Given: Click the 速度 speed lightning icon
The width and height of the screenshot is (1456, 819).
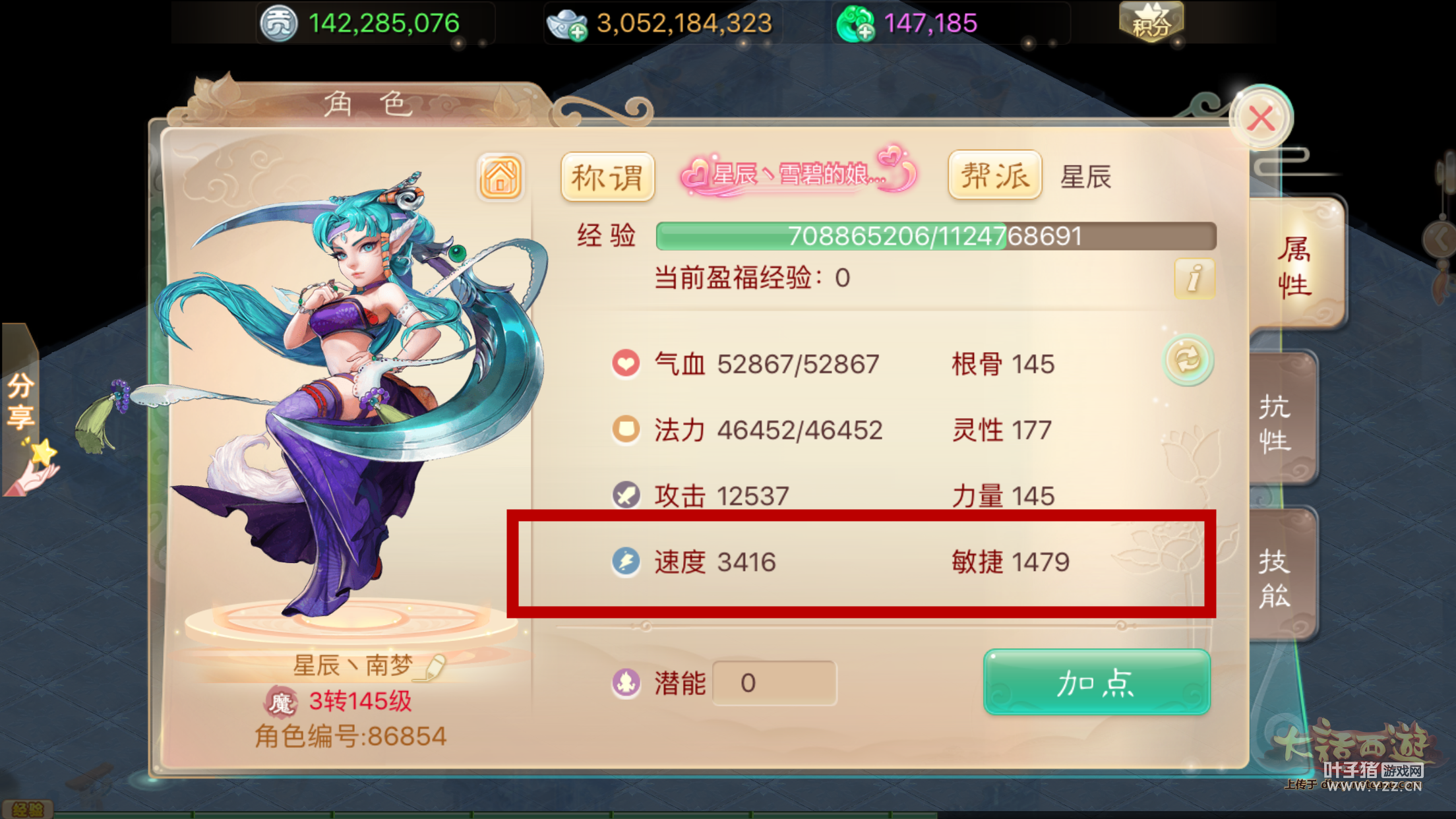Looking at the screenshot, I should (626, 562).
